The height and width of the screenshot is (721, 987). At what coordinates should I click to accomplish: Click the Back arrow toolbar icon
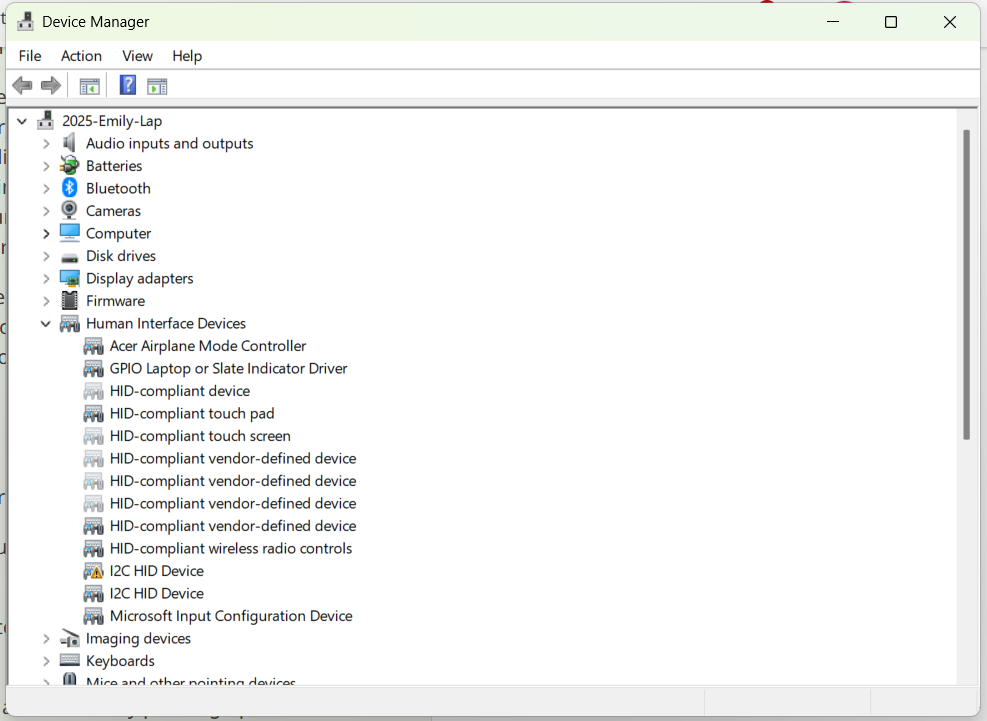click(x=23, y=86)
